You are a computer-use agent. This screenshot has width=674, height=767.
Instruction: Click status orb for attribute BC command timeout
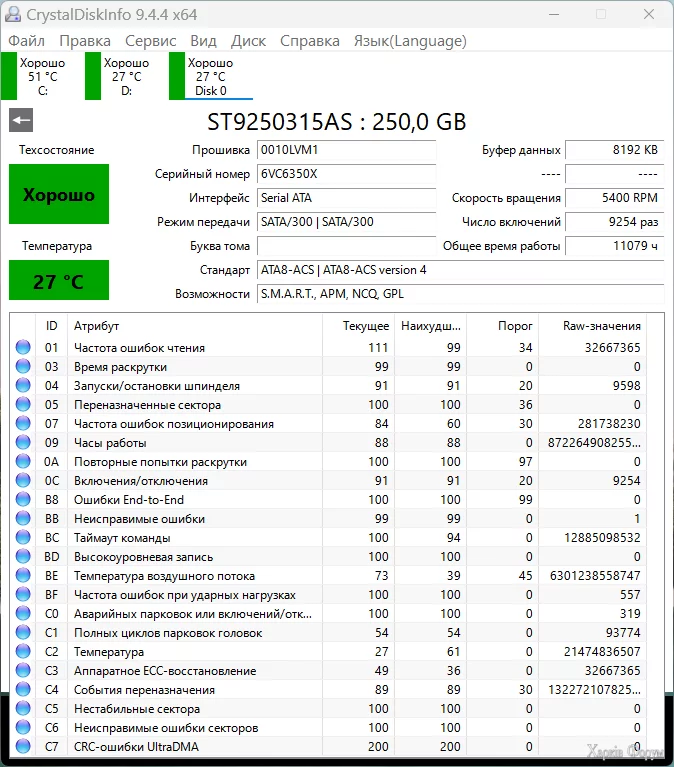click(x=23, y=538)
